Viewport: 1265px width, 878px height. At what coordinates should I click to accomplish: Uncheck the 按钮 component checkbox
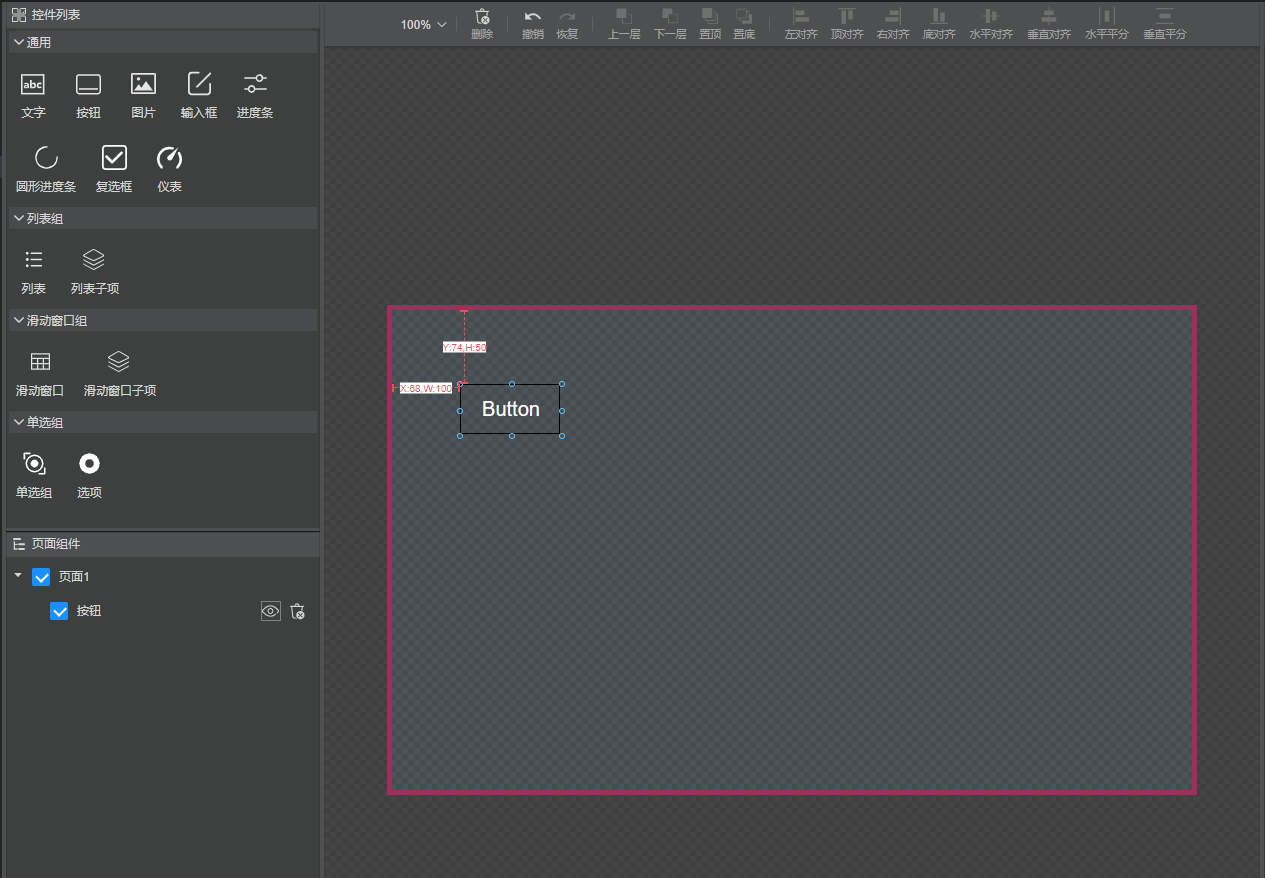click(x=59, y=611)
